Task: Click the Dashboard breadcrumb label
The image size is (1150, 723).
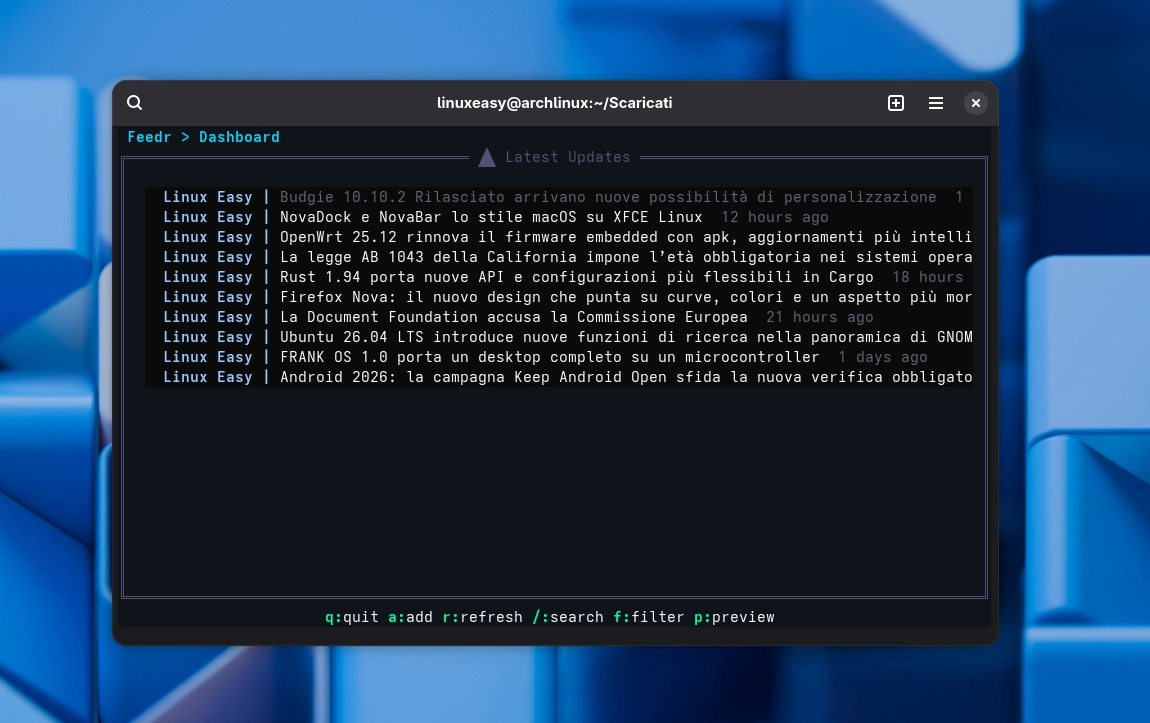Action: (239, 137)
